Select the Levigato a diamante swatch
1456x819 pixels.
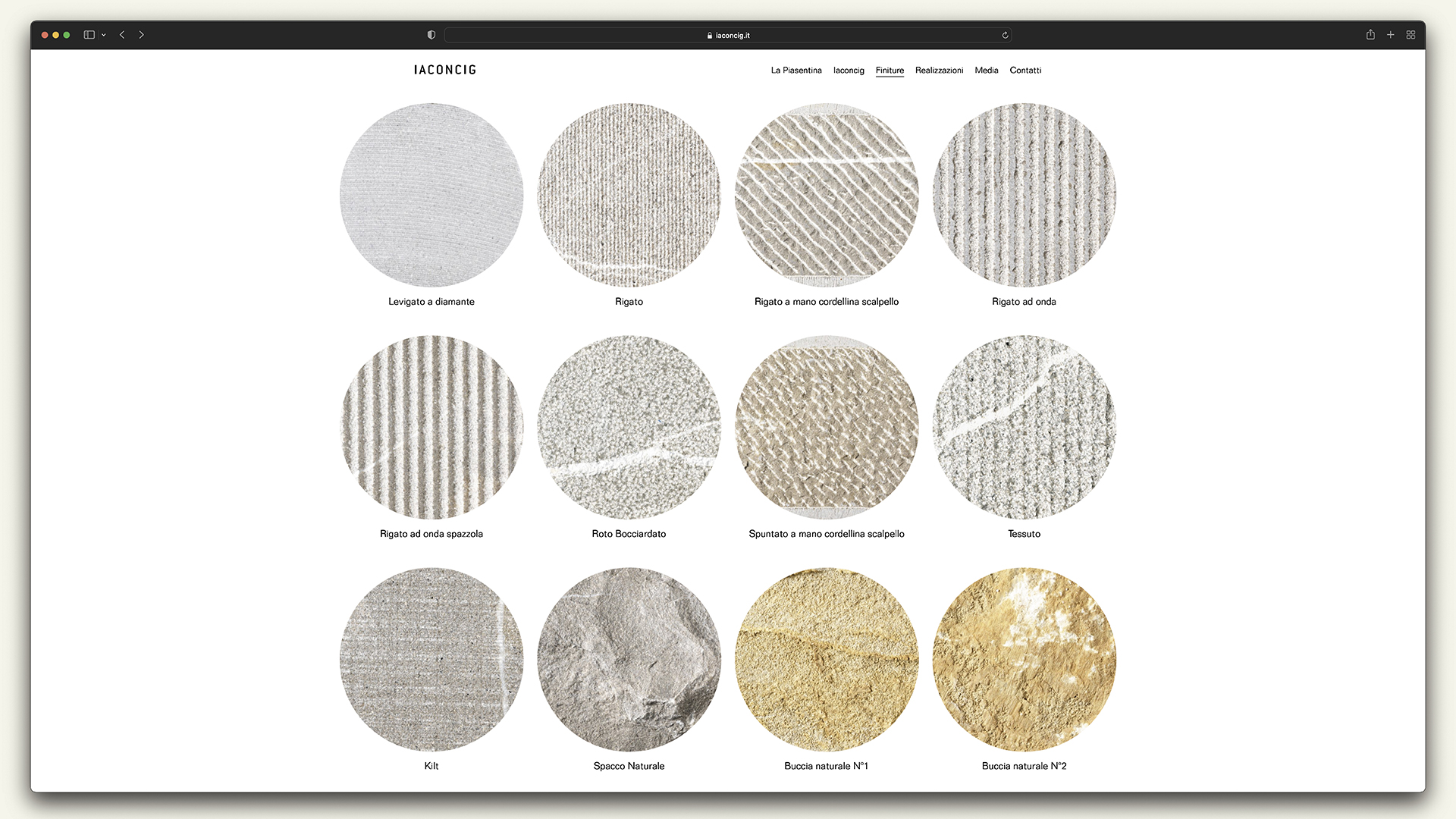[431, 195]
